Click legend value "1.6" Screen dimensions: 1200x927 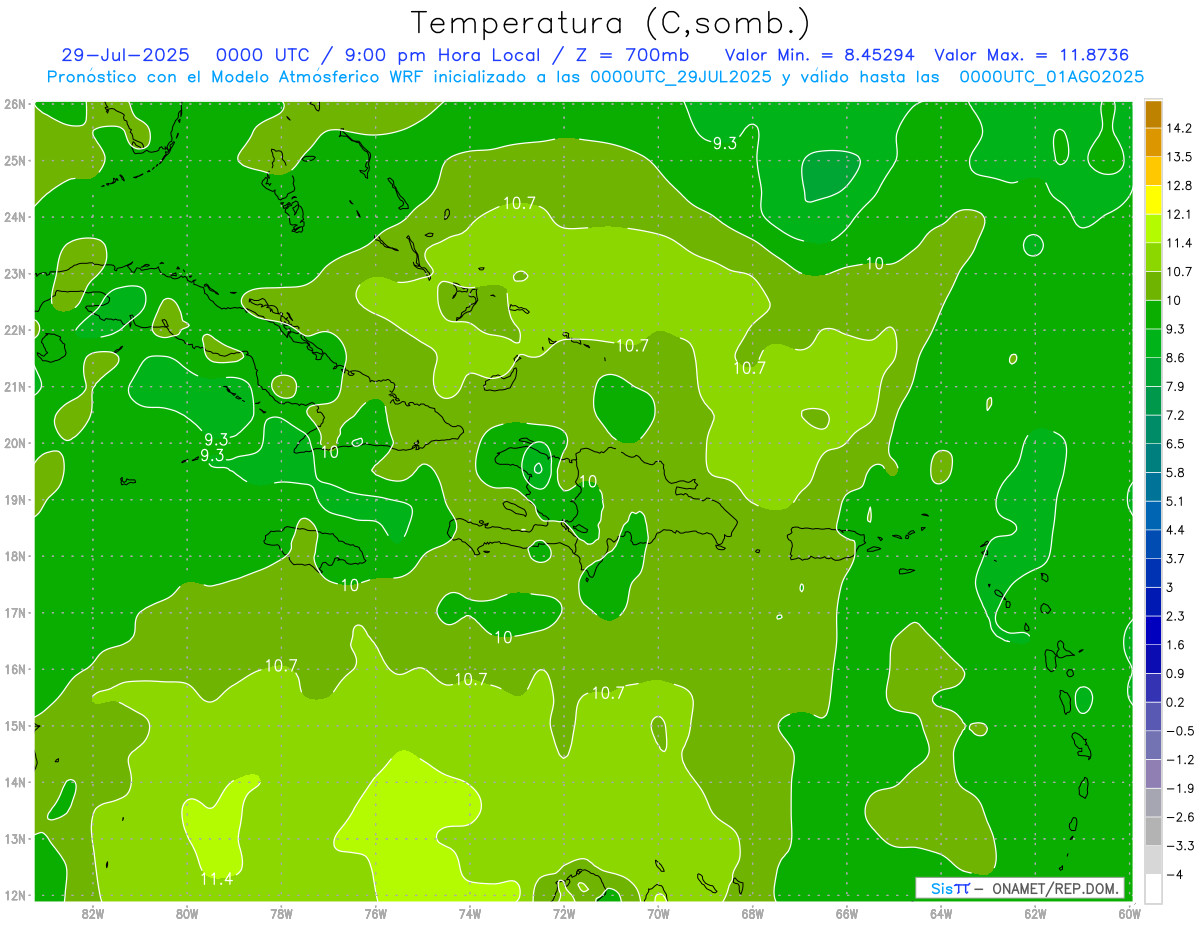coord(1175,645)
